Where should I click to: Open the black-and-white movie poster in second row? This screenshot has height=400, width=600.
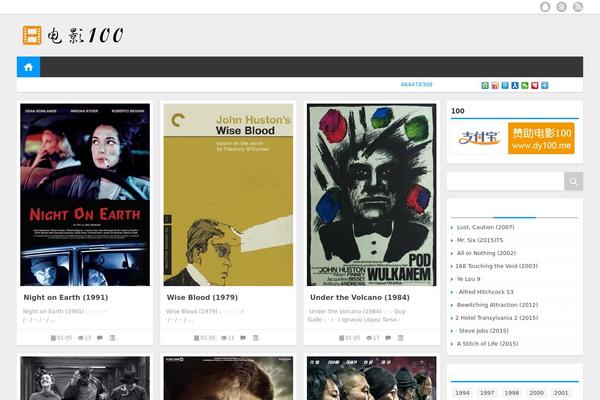pos(85,378)
